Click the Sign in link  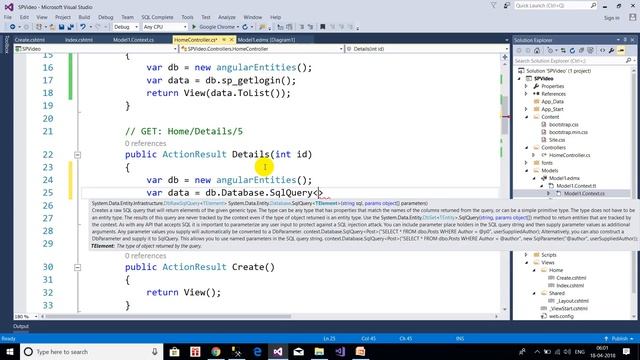(x=611, y=18)
